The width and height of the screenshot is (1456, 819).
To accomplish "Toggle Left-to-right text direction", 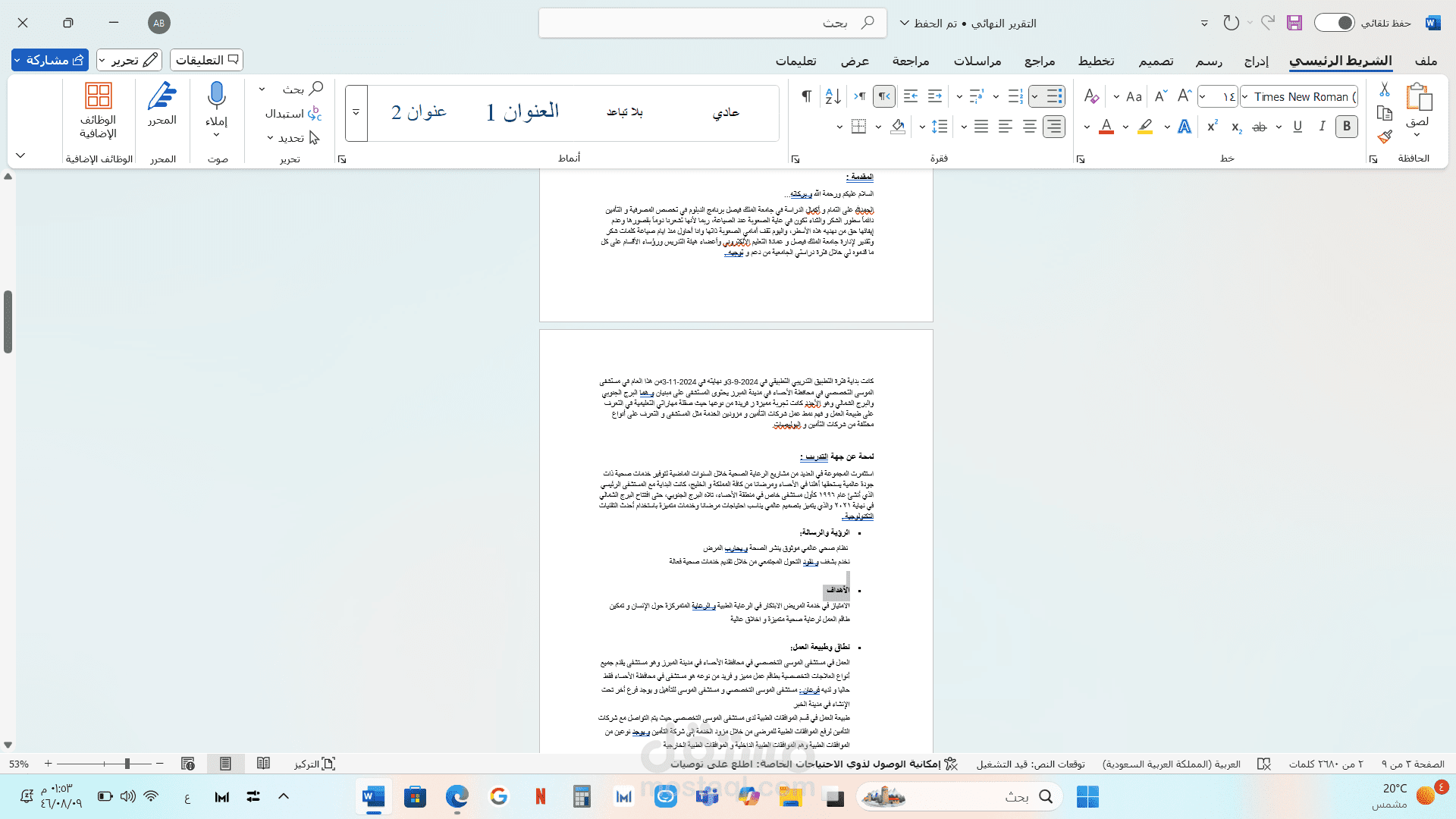I will pos(860,96).
